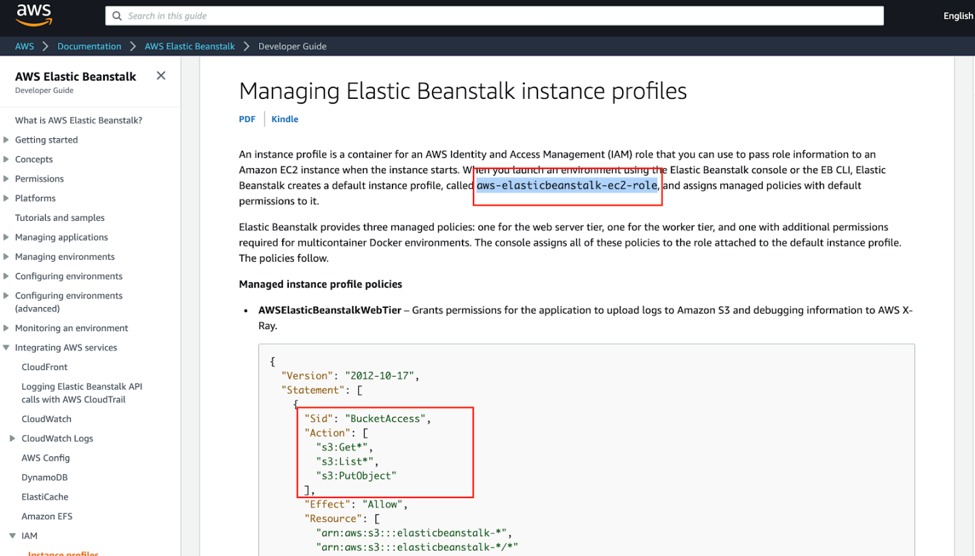Open the ElastiCache page

(45, 496)
